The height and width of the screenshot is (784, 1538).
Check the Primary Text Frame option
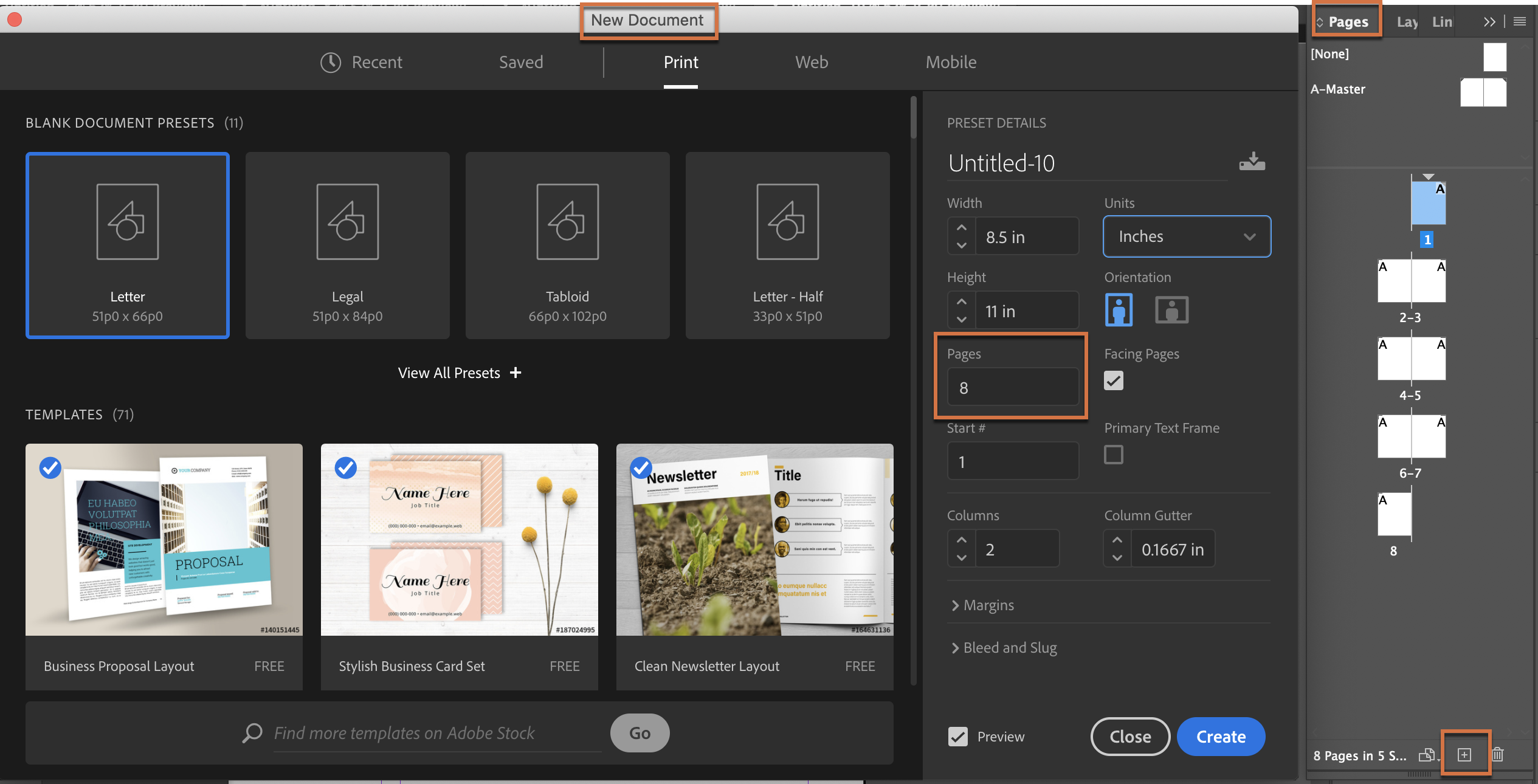coord(1113,454)
